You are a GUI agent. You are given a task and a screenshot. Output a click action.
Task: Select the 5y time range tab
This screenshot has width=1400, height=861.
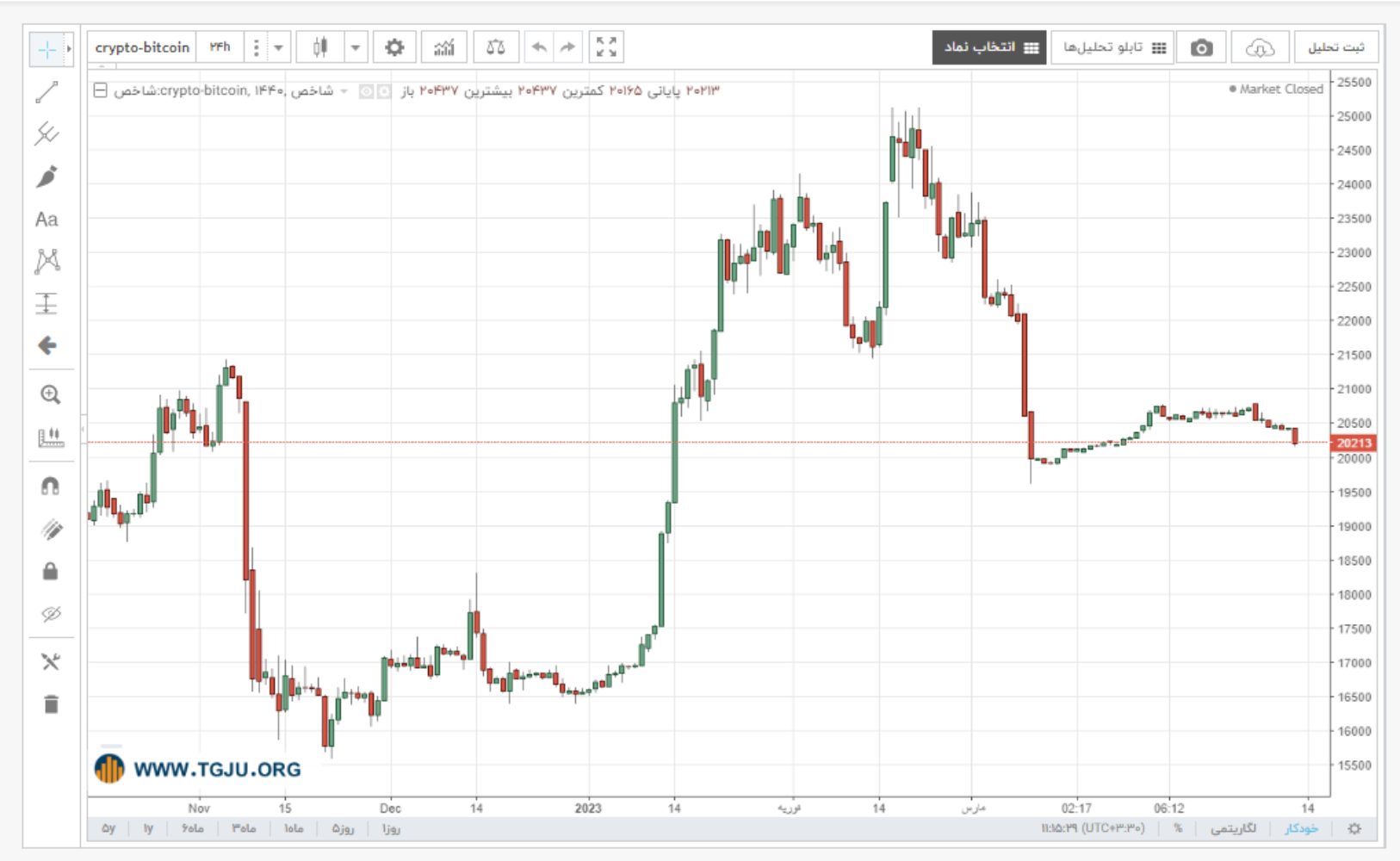[x=108, y=828]
